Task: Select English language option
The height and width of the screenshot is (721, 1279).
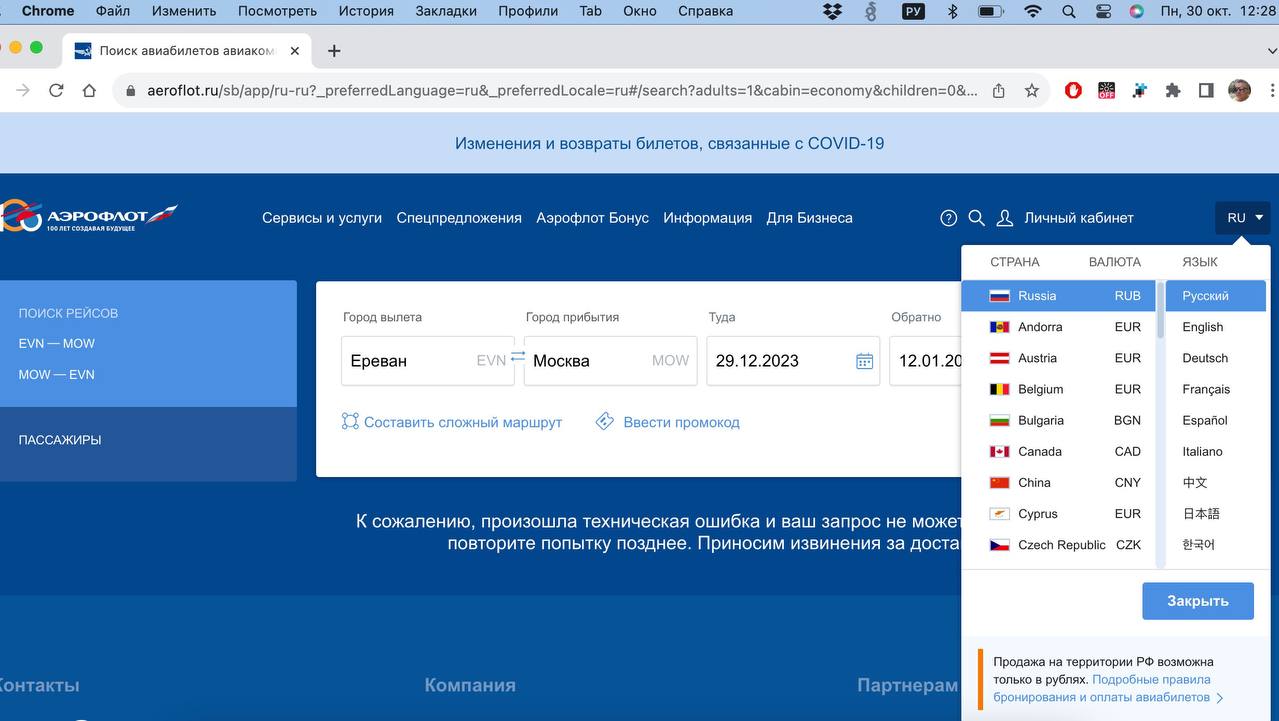Action: 1202,327
